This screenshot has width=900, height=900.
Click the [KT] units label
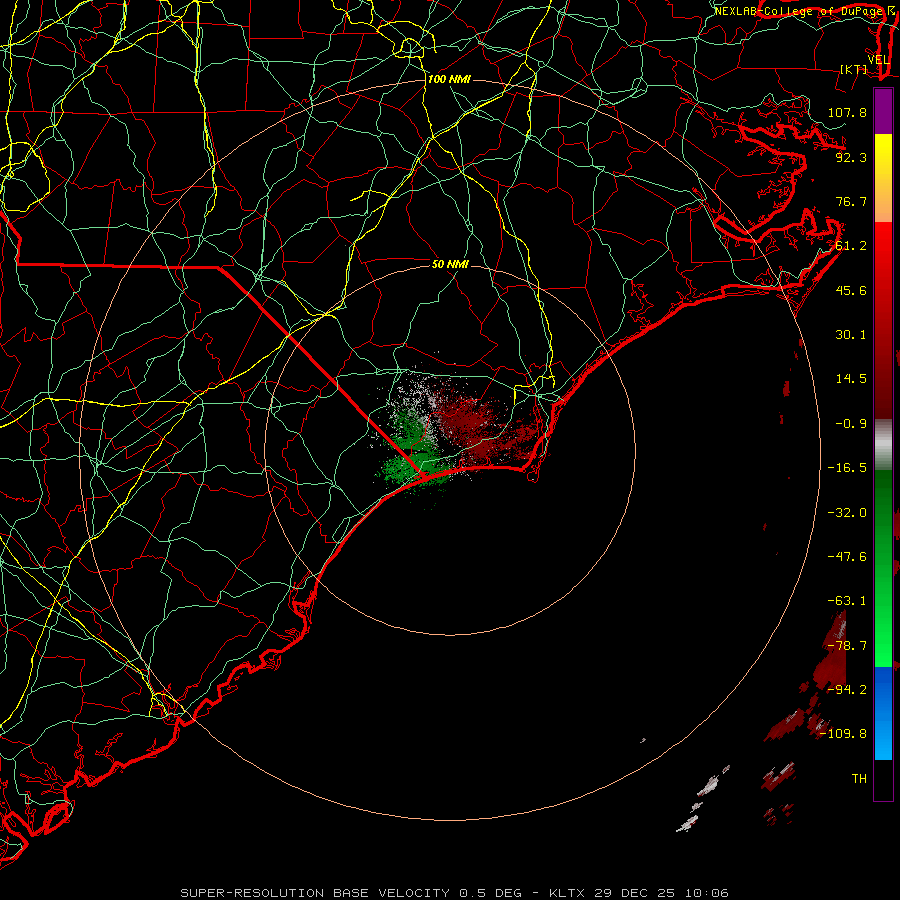coord(854,69)
